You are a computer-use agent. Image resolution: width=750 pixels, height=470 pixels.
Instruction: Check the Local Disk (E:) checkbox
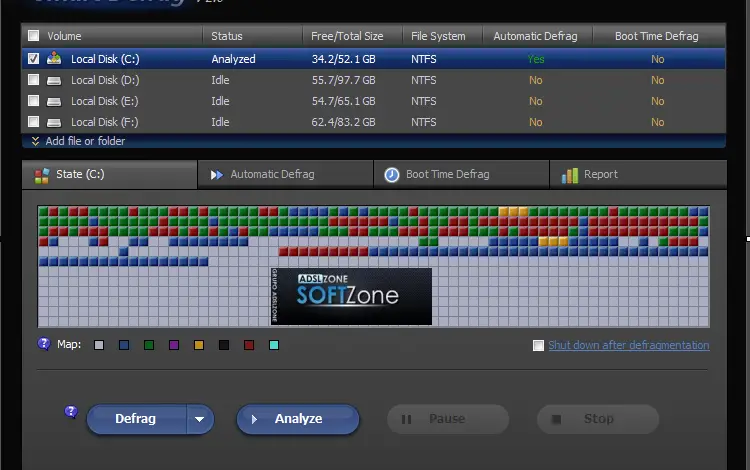pos(34,101)
